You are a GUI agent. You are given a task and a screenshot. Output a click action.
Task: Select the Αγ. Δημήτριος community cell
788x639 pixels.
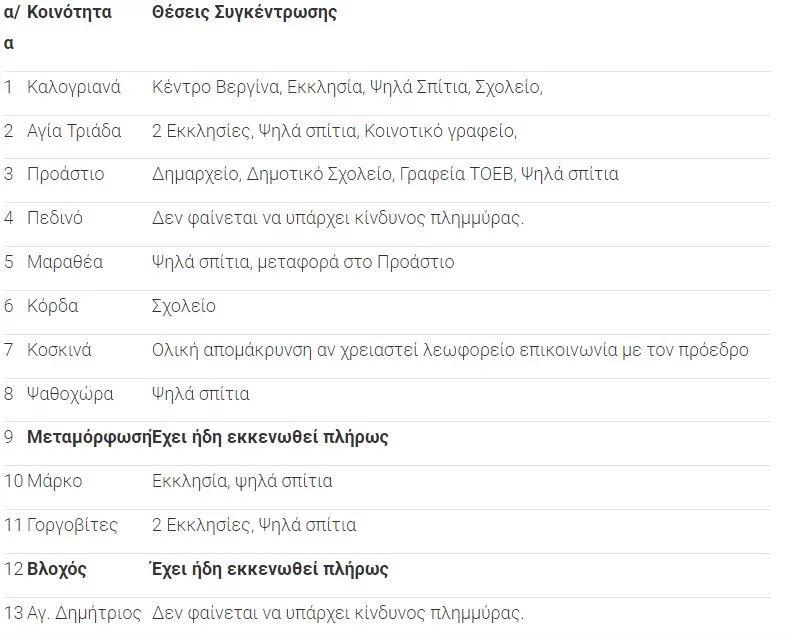click(84, 613)
